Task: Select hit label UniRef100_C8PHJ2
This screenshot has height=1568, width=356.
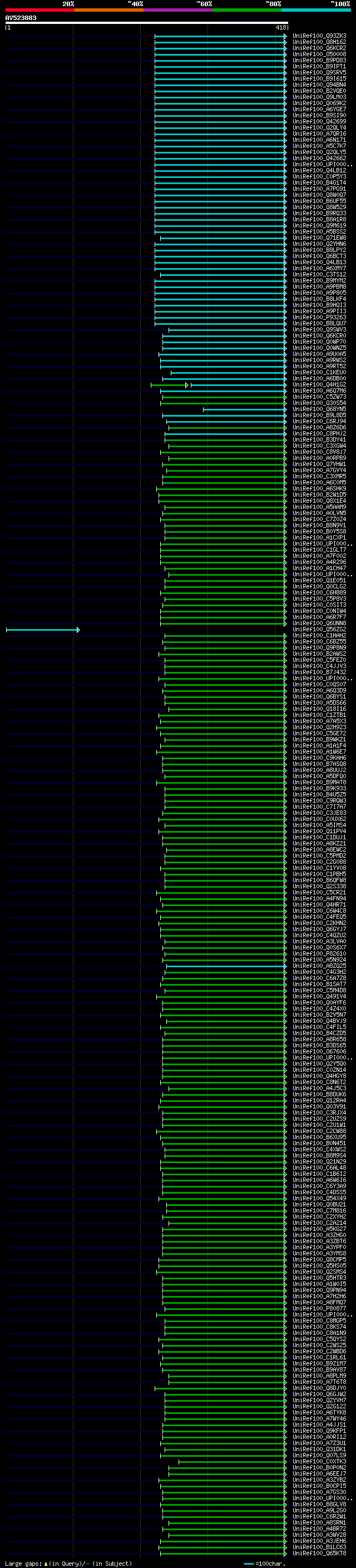Action: pyautogui.click(x=319, y=433)
